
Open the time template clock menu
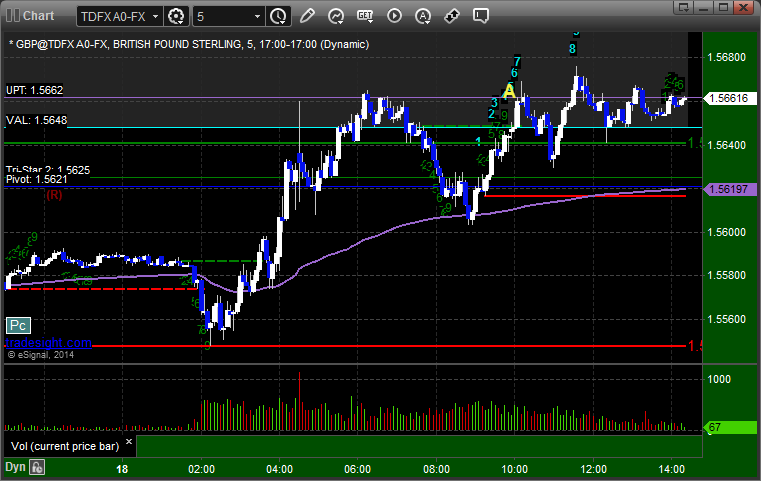tap(278, 16)
